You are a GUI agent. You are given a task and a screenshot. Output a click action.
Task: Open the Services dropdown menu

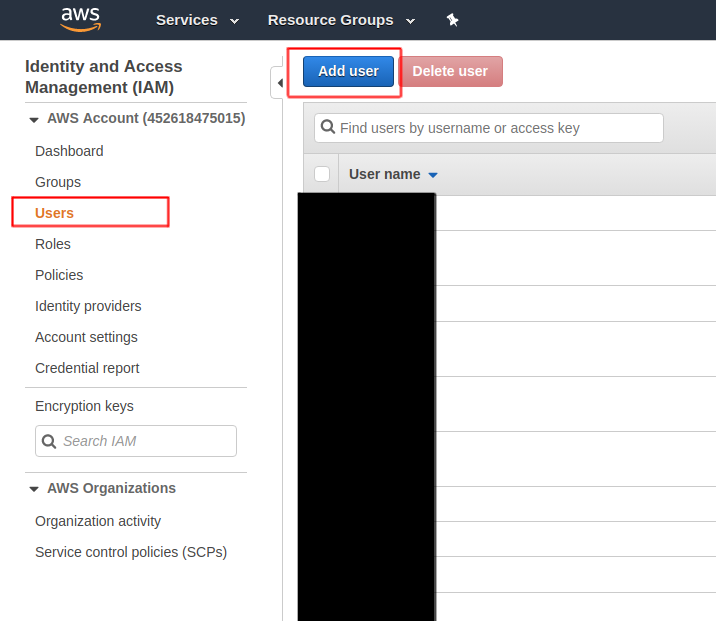tap(197, 20)
